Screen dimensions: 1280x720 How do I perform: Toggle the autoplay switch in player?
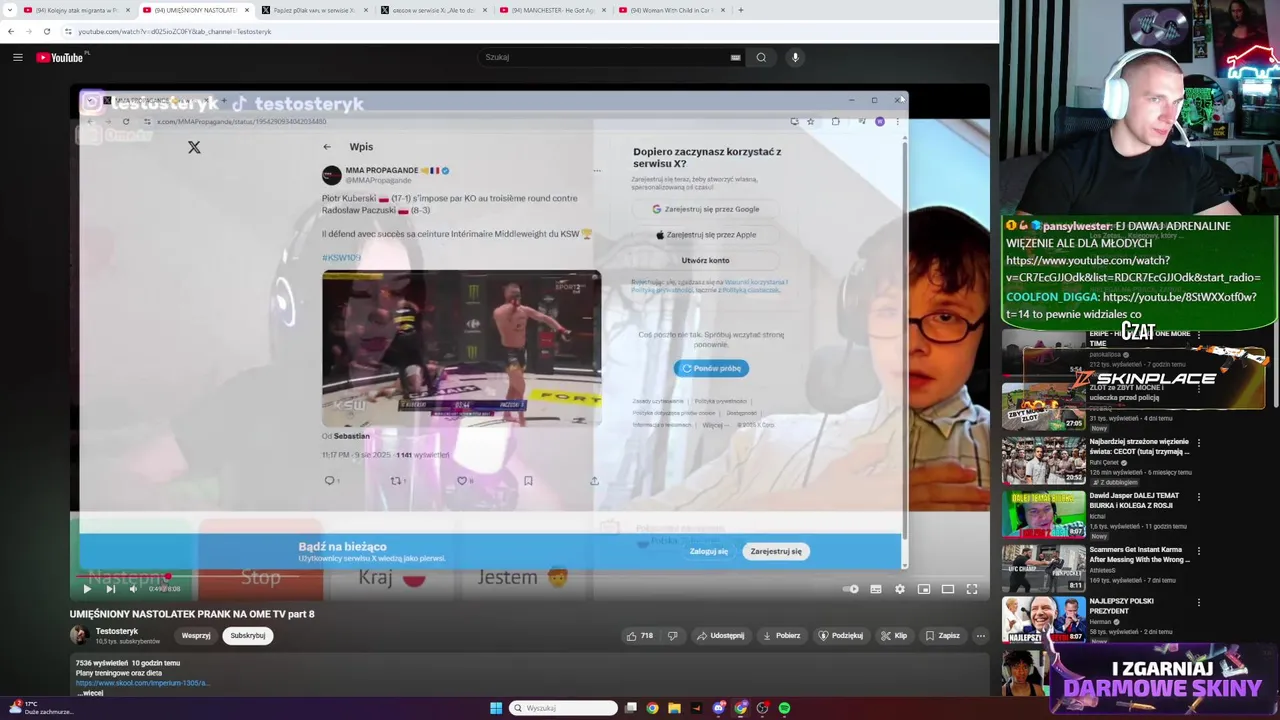[851, 589]
